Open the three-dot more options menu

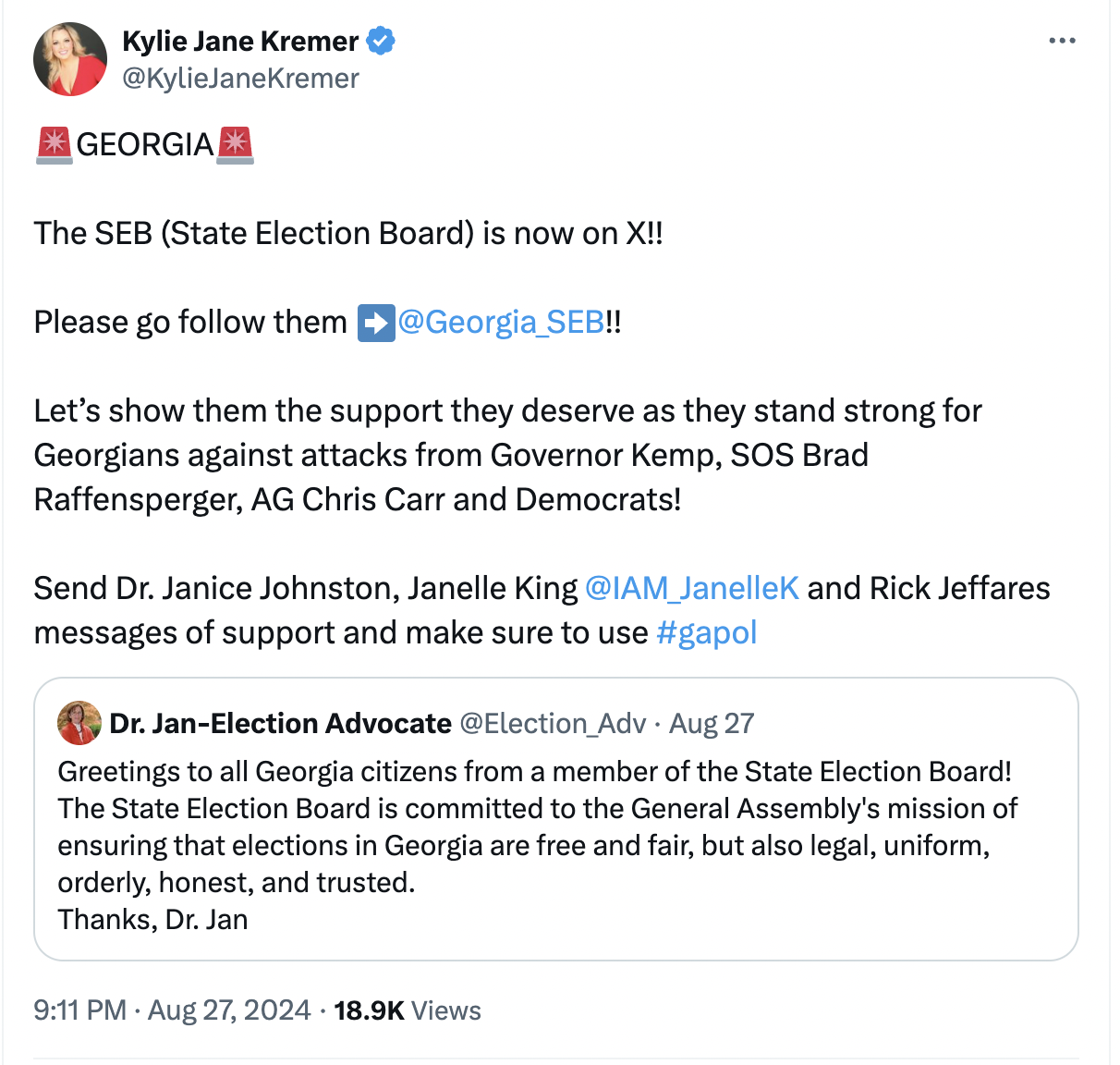[x=1062, y=41]
